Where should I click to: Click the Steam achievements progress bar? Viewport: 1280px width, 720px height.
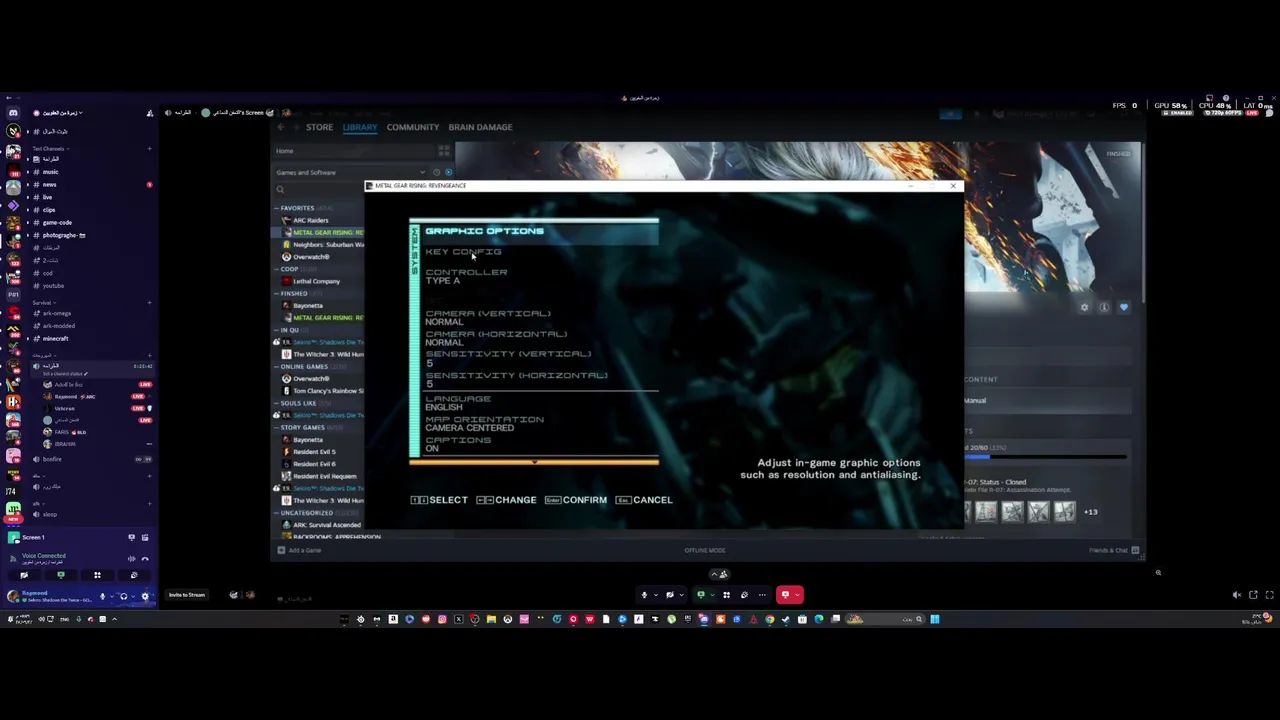(x=1045, y=457)
